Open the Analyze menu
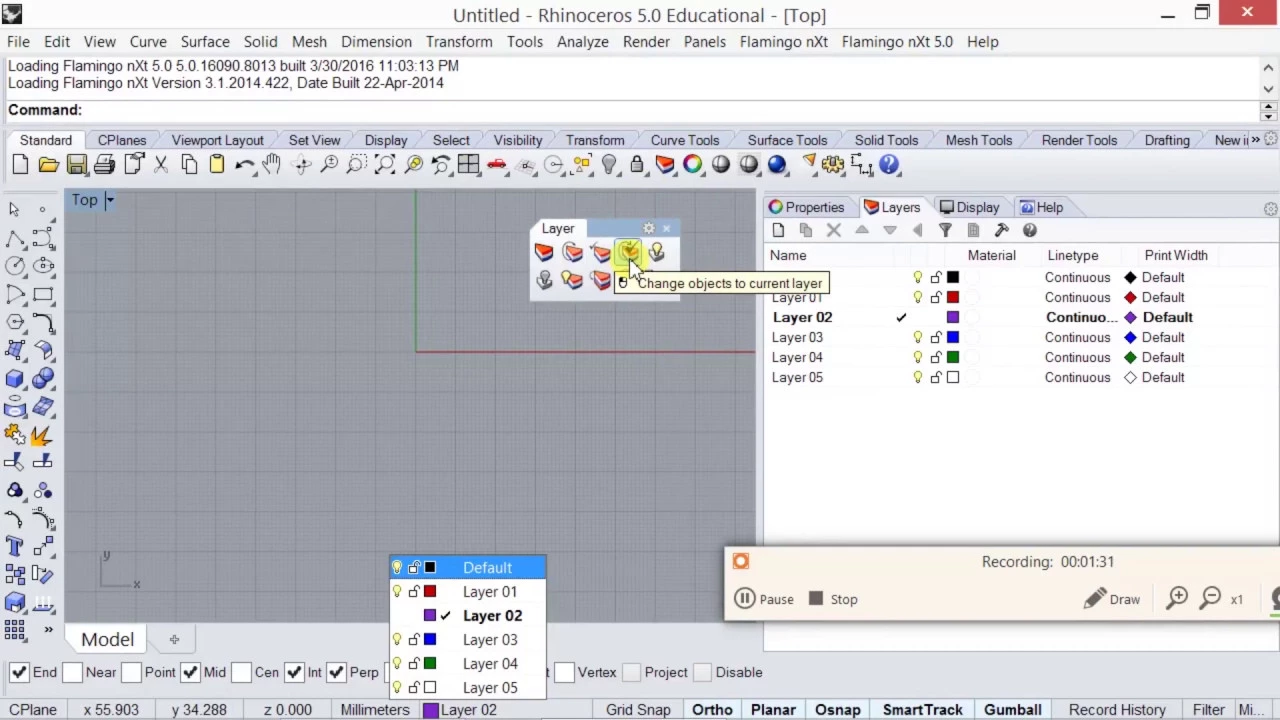Viewport: 1280px width, 720px height. 583,42
